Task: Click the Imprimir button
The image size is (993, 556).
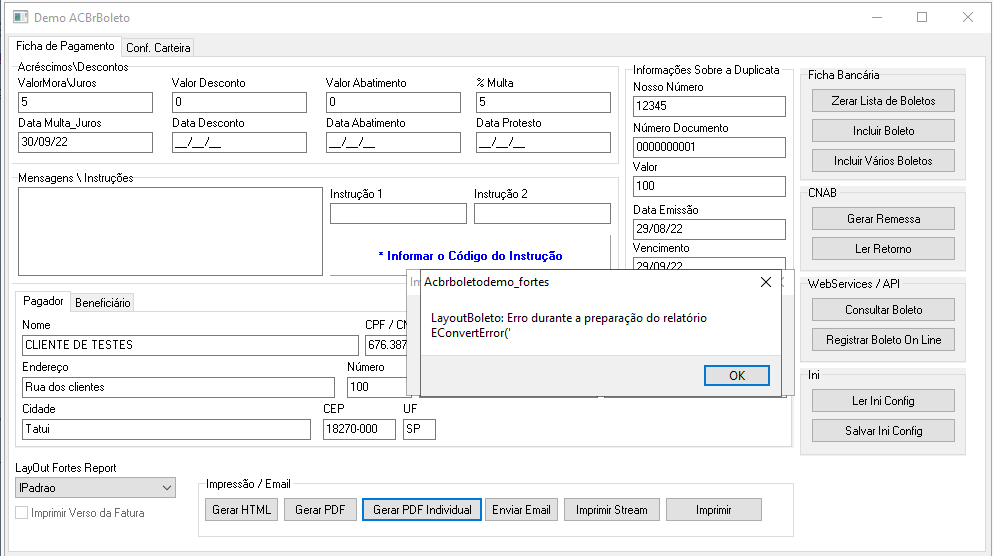Action: tap(714, 510)
